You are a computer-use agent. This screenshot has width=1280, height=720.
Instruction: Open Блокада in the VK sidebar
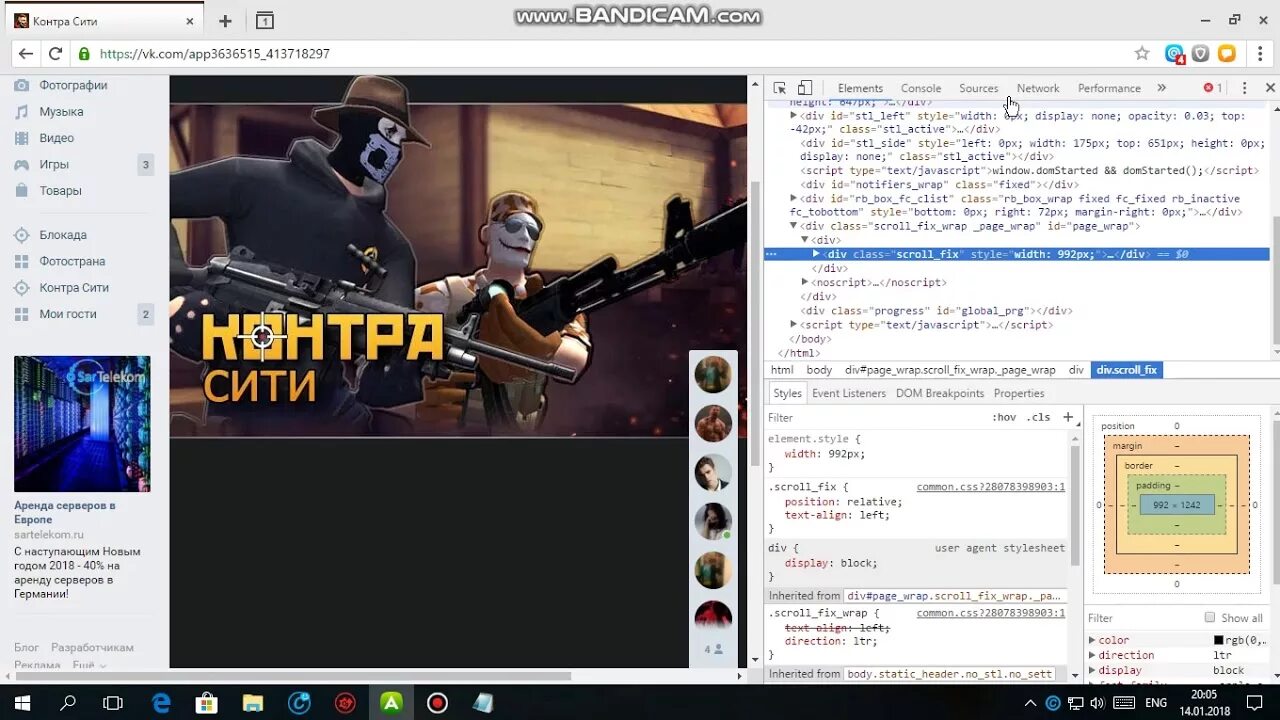click(63, 235)
